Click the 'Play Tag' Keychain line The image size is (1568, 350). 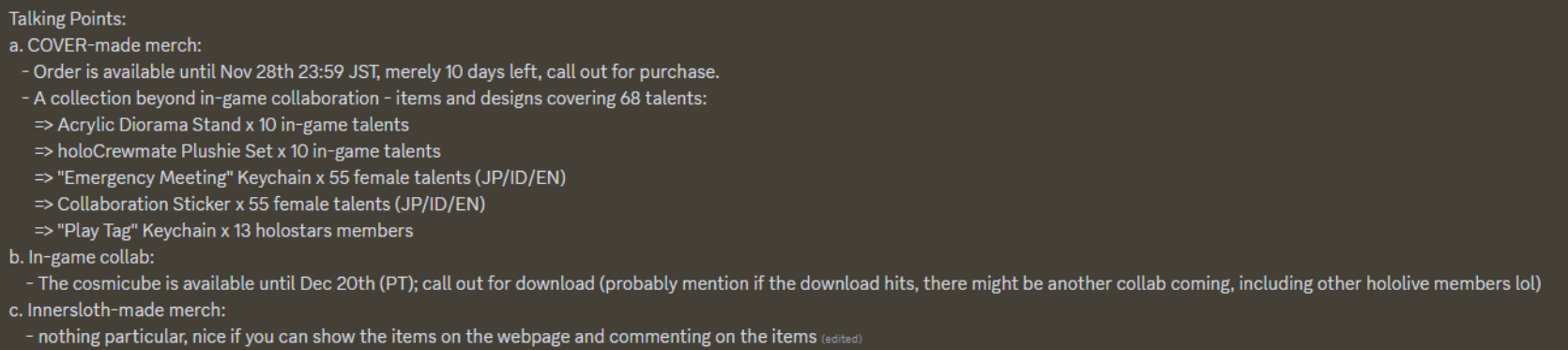pyautogui.click(x=224, y=230)
